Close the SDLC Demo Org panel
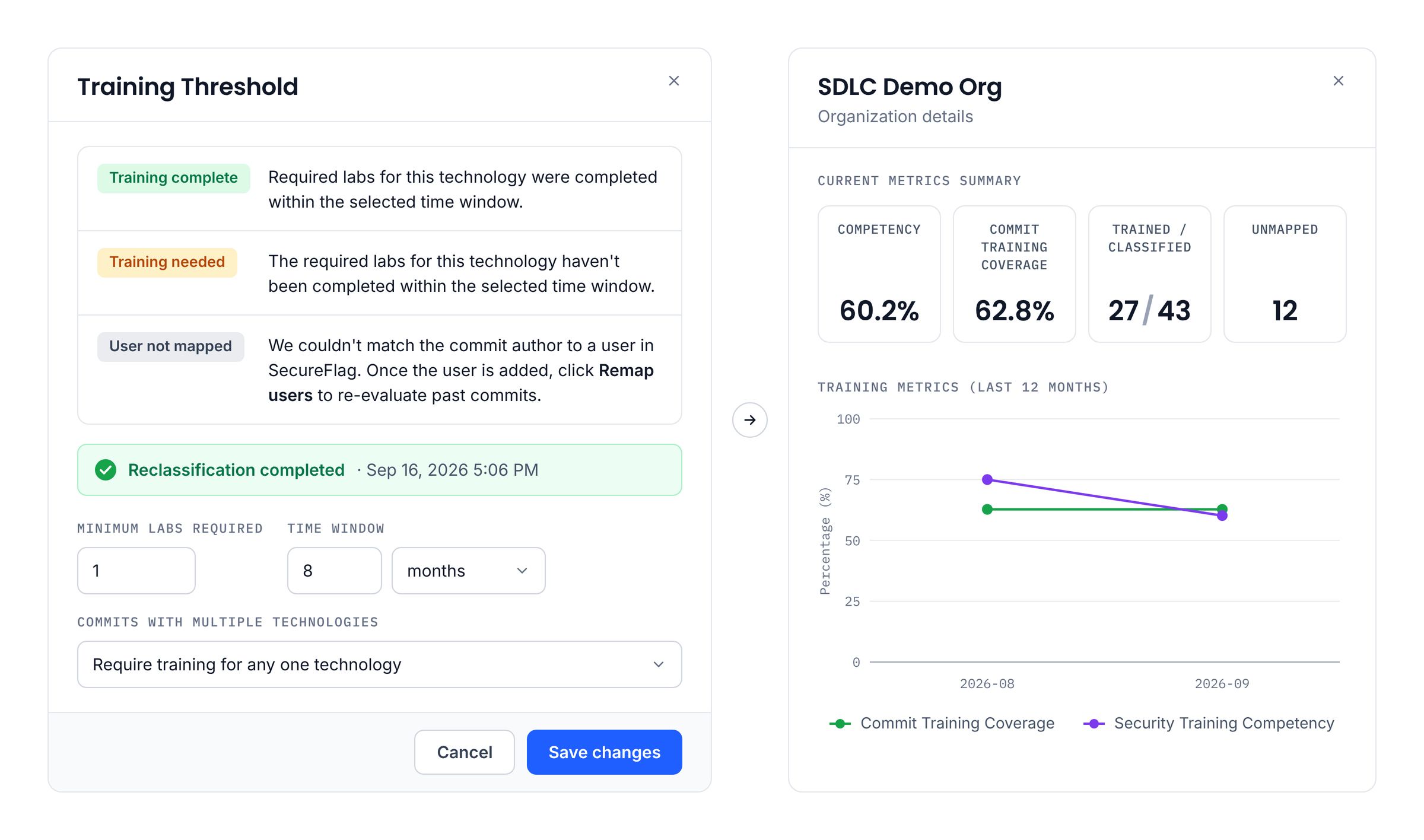 [x=1338, y=81]
